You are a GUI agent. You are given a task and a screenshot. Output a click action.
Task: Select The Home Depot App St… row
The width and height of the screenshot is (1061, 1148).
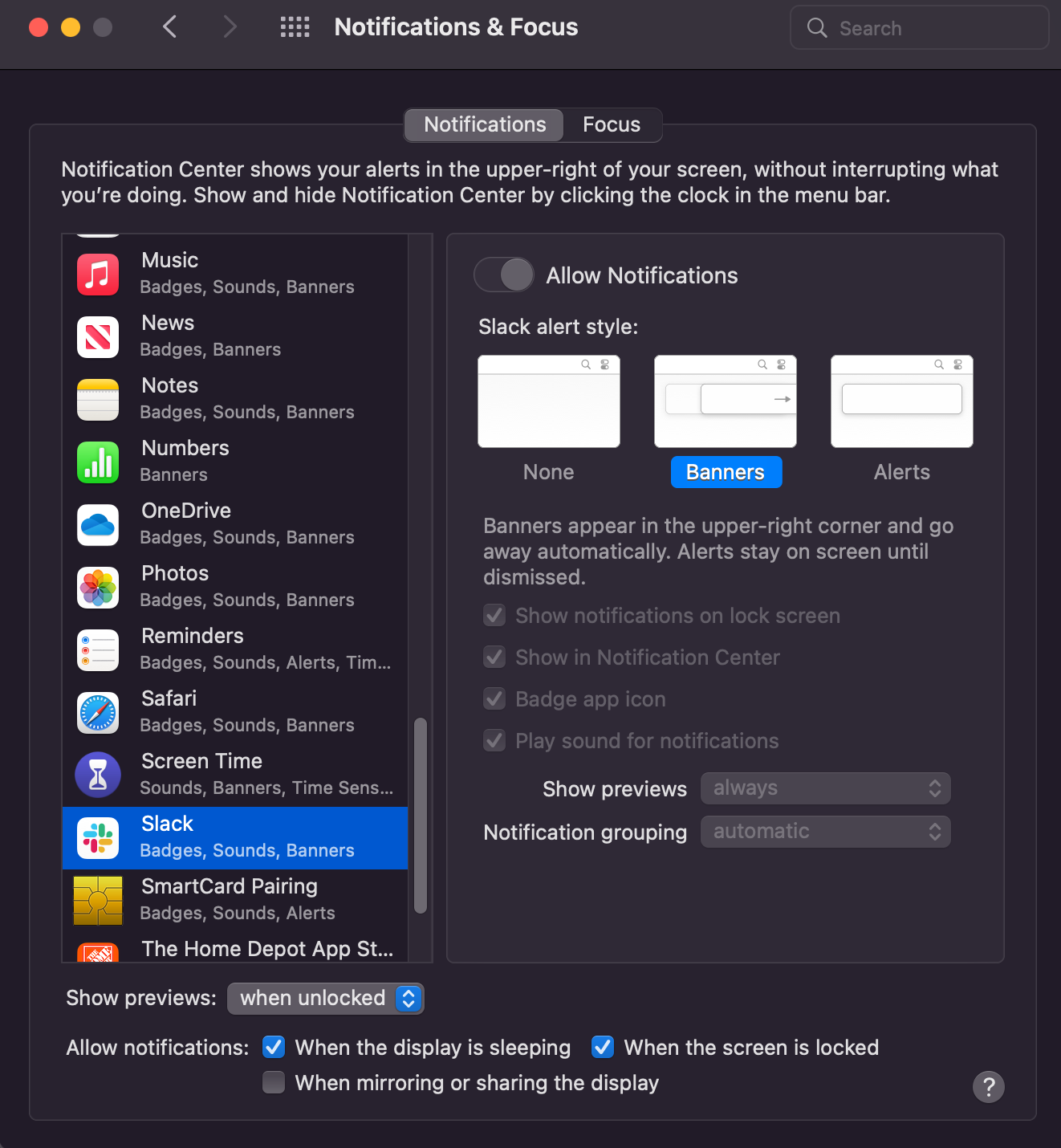235,947
